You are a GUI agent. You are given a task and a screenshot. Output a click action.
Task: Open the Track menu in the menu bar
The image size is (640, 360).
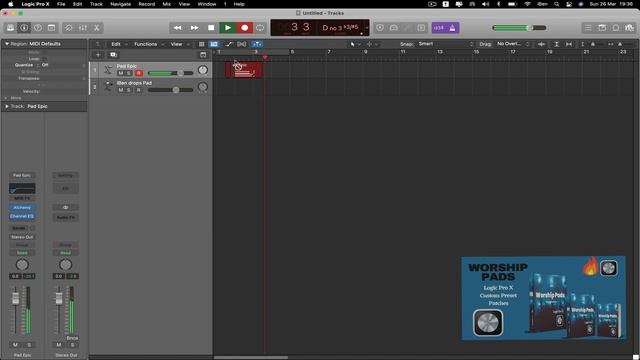(96, 4)
